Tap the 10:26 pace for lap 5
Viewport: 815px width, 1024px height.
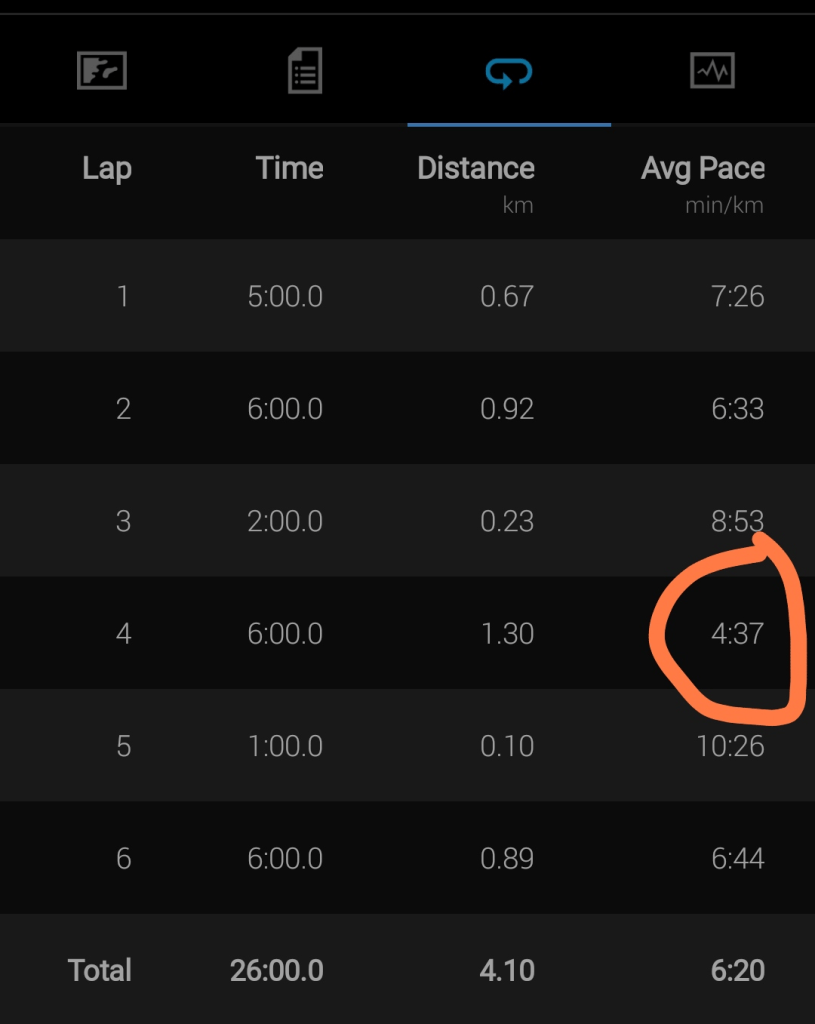pos(731,746)
